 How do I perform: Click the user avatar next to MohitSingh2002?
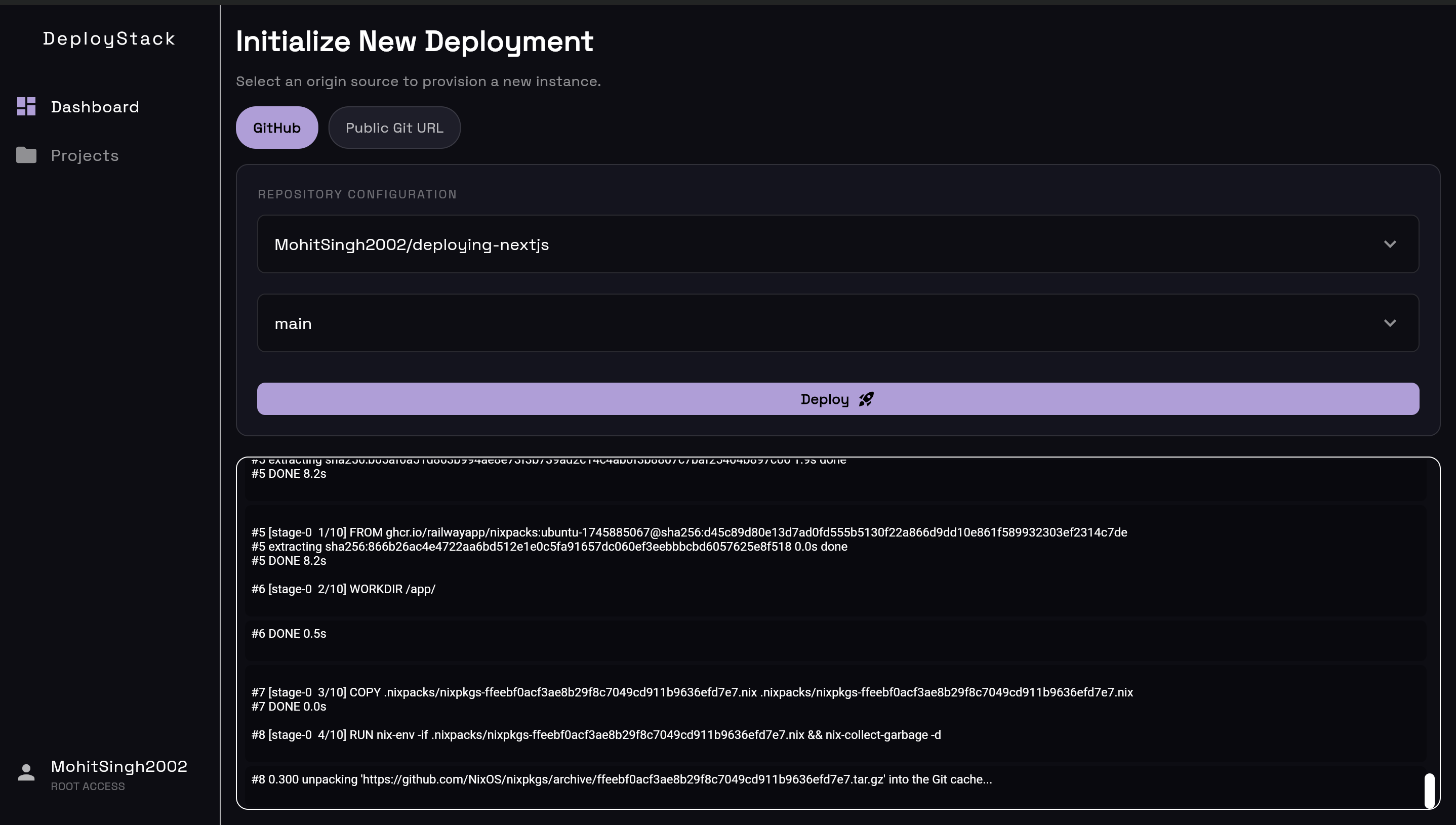click(25, 771)
